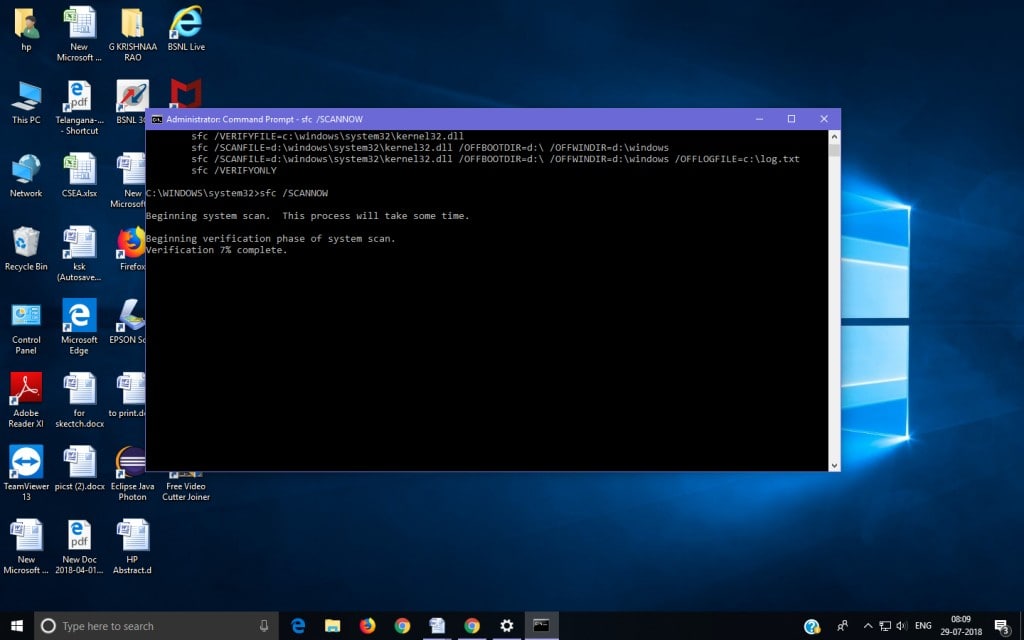The width and height of the screenshot is (1024, 640).
Task: Expand hidden system tray icons
Action: point(867,625)
